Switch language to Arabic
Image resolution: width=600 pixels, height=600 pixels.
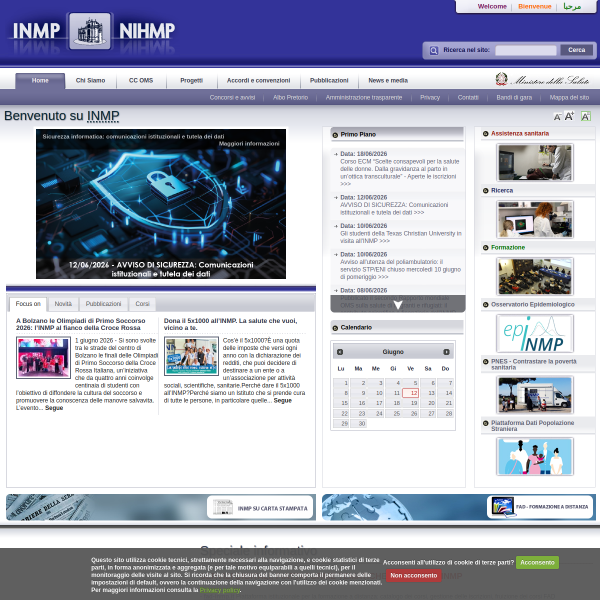(x=572, y=7)
